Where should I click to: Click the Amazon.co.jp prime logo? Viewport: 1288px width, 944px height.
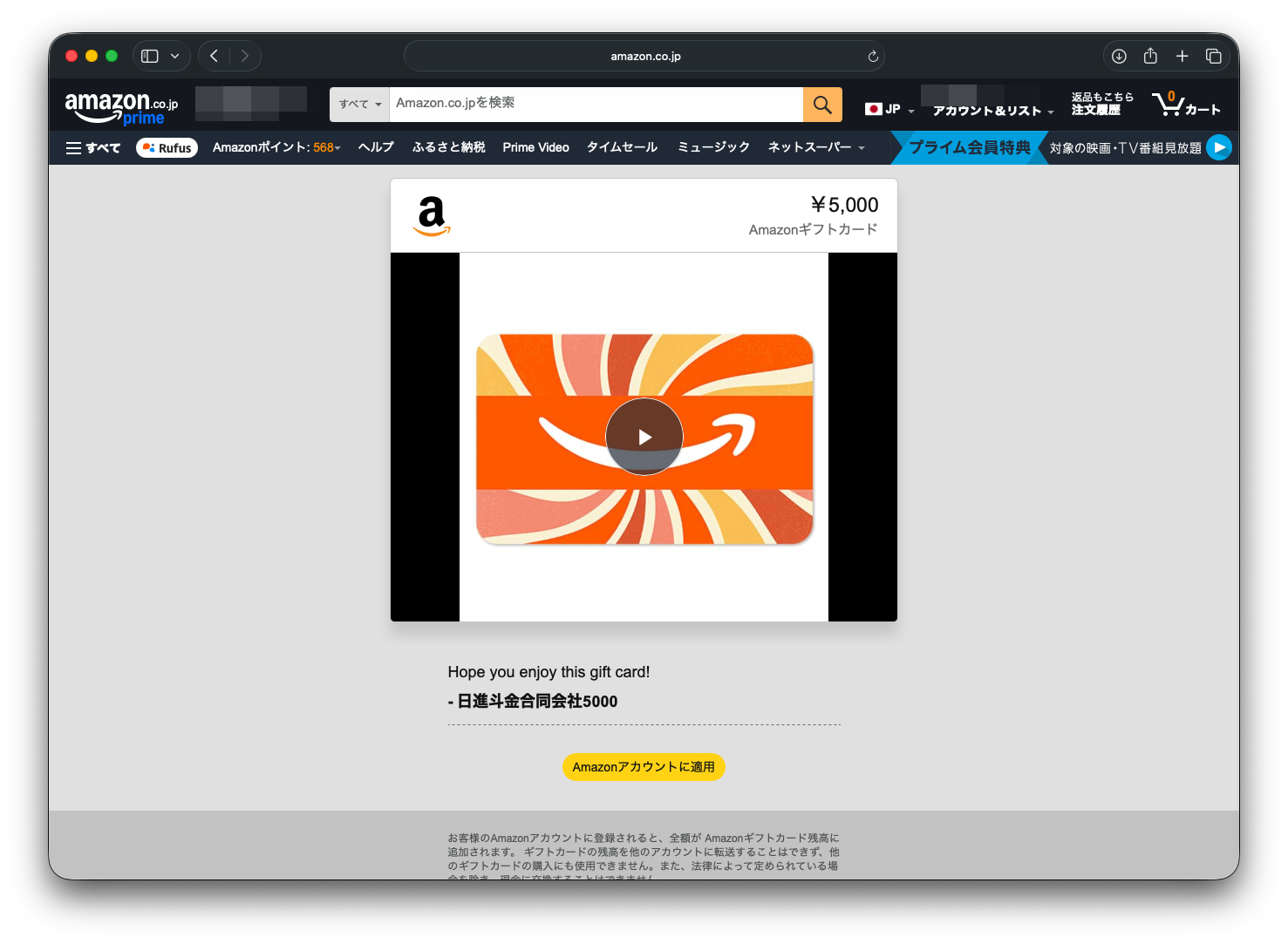coord(121,107)
